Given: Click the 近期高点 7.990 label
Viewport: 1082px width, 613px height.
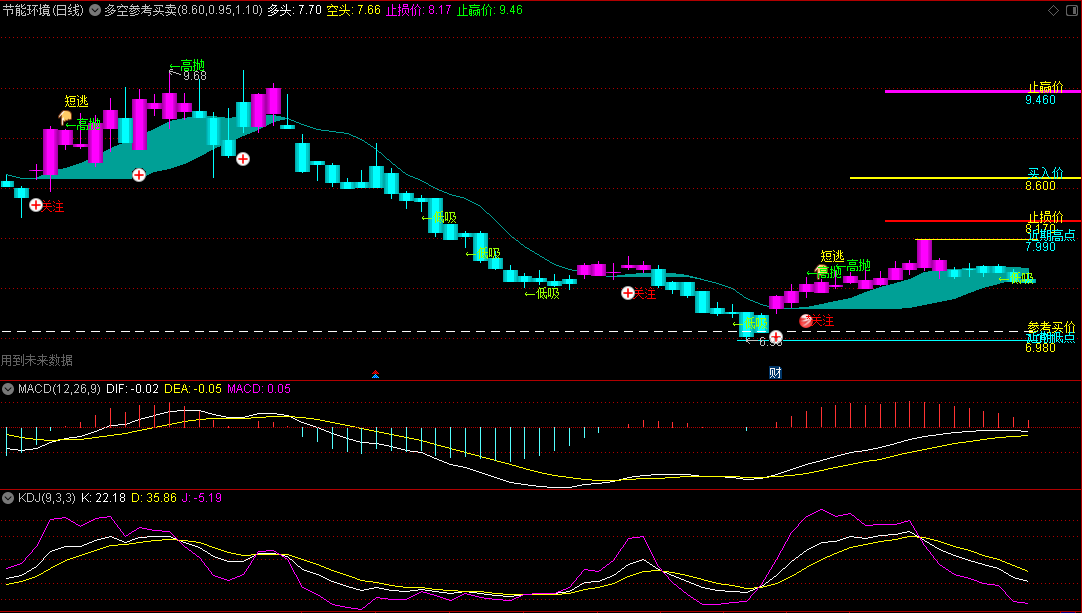Looking at the screenshot, I should pos(1050,241).
